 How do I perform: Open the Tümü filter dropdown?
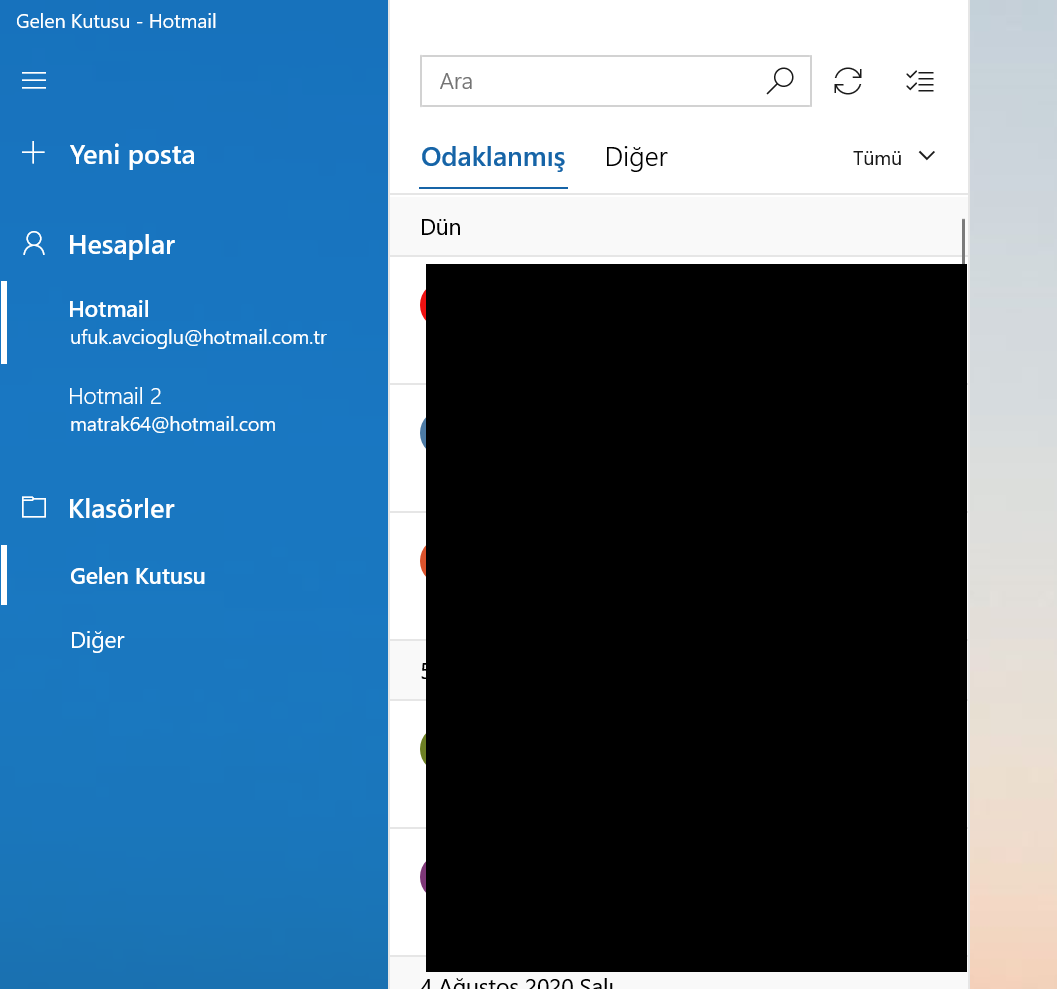(894, 158)
